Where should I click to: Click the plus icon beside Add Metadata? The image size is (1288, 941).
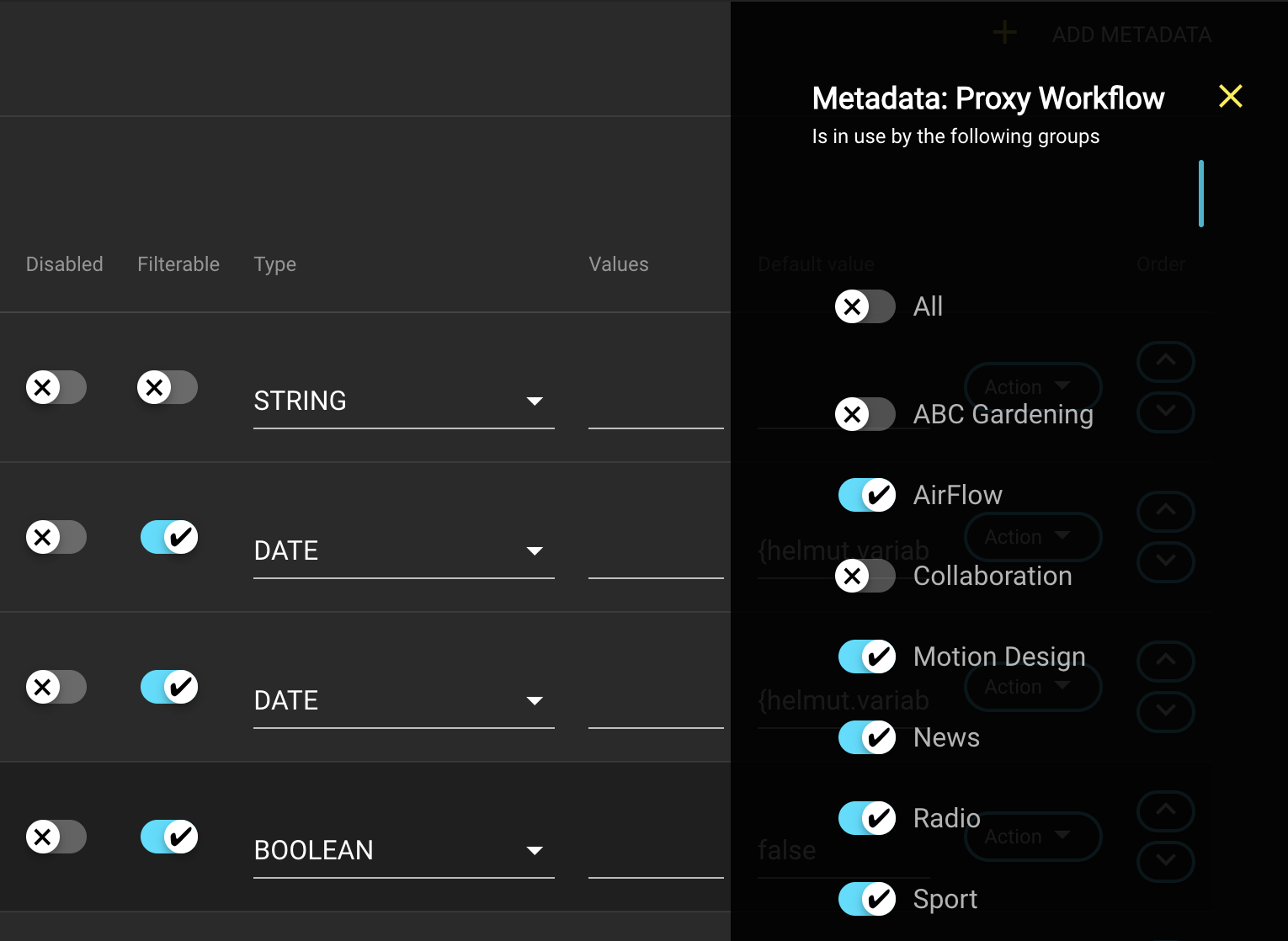coord(1004,34)
